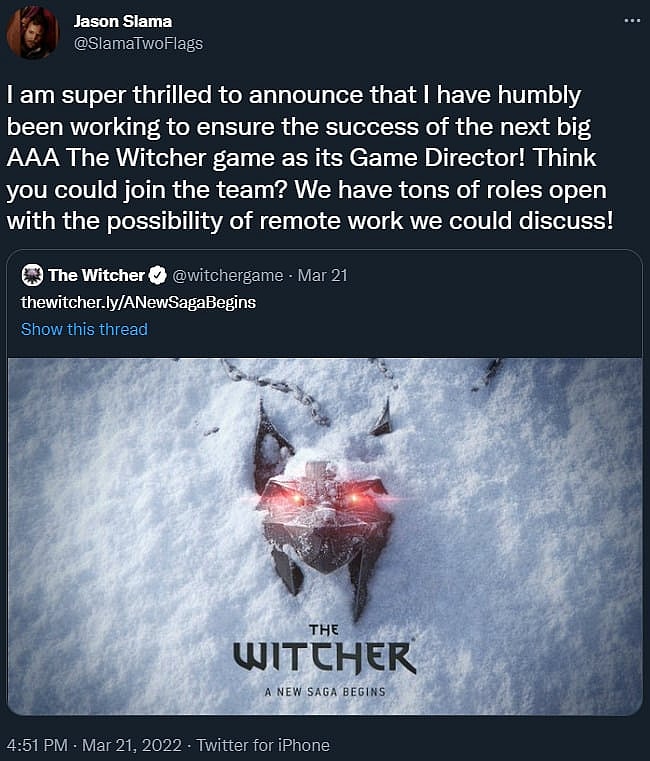Viewport: 650px width, 761px height.
Task: Click Show this thread
Action: [x=84, y=329]
